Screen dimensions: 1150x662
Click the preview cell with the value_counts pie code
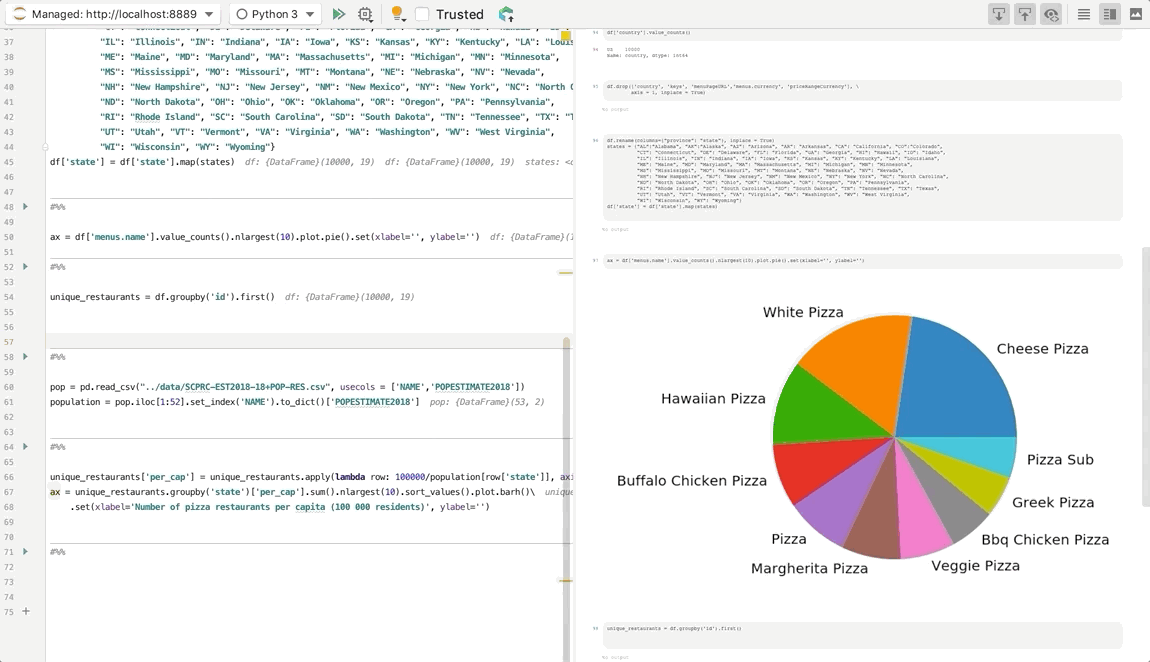pos(862,260)
